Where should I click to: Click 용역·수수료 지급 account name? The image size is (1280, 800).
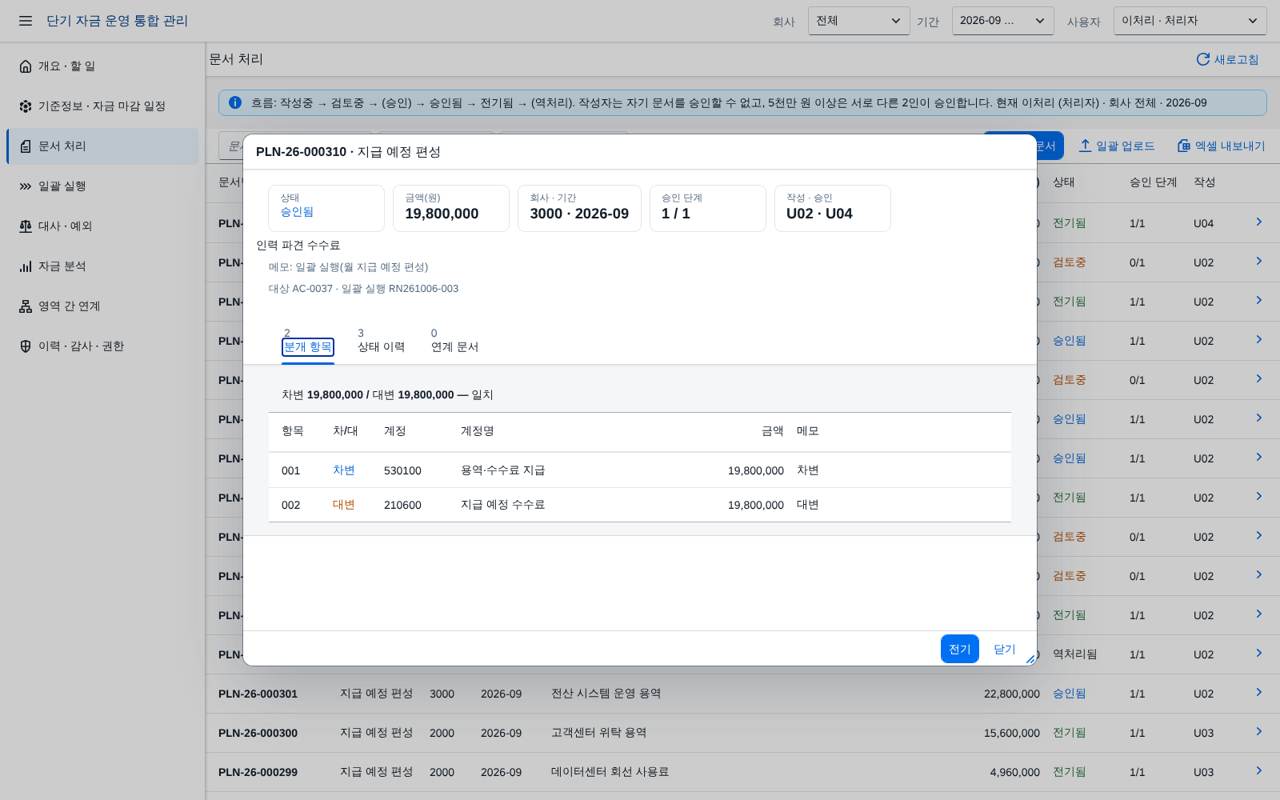503,470
